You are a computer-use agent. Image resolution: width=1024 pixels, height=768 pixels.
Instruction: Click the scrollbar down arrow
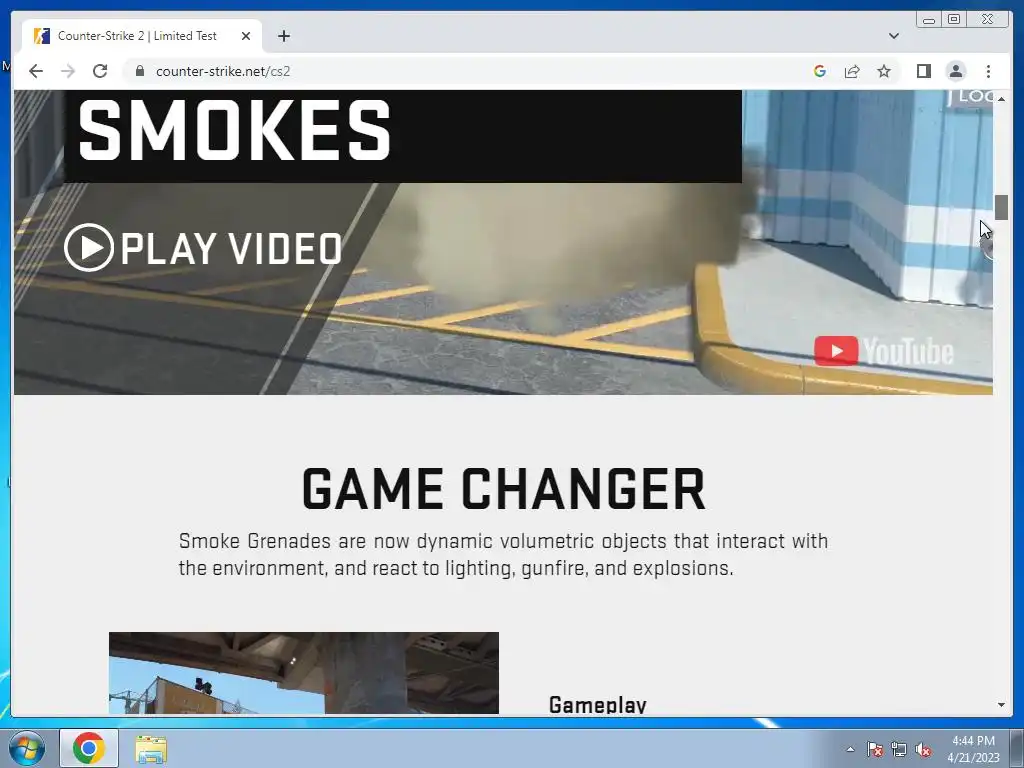(1002, 705)
